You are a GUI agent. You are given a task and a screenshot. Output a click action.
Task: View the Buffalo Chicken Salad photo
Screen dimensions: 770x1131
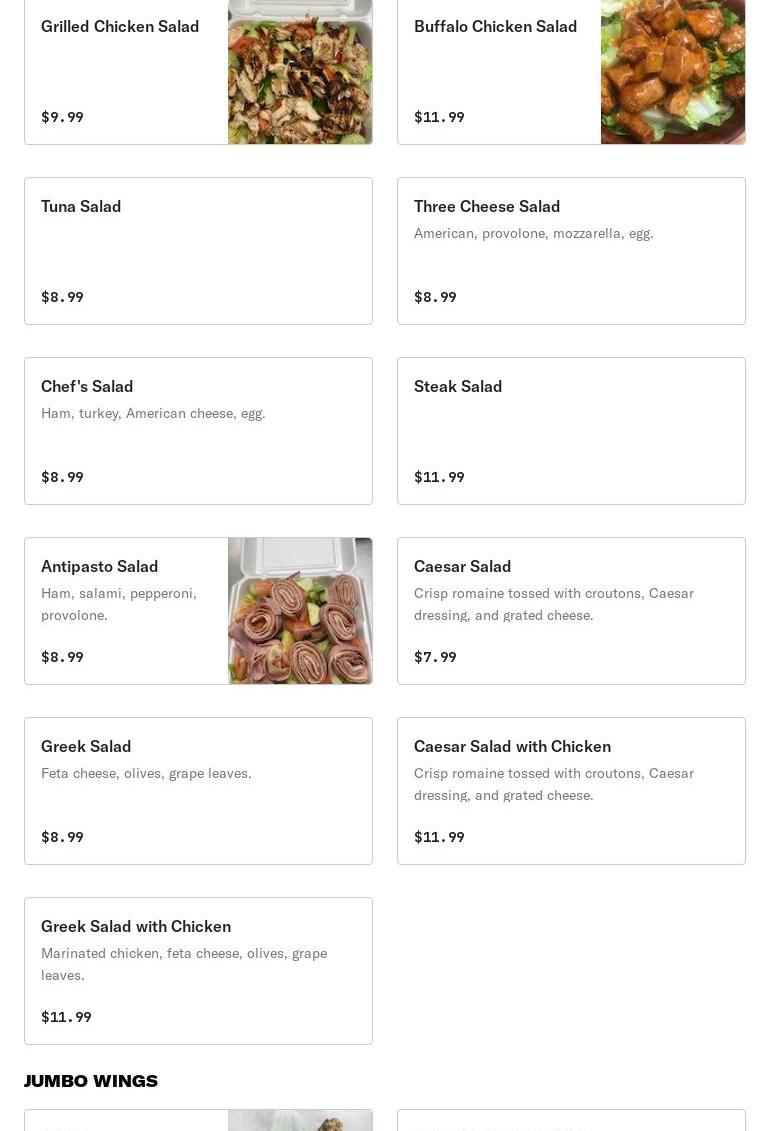(x=673, y=71)
